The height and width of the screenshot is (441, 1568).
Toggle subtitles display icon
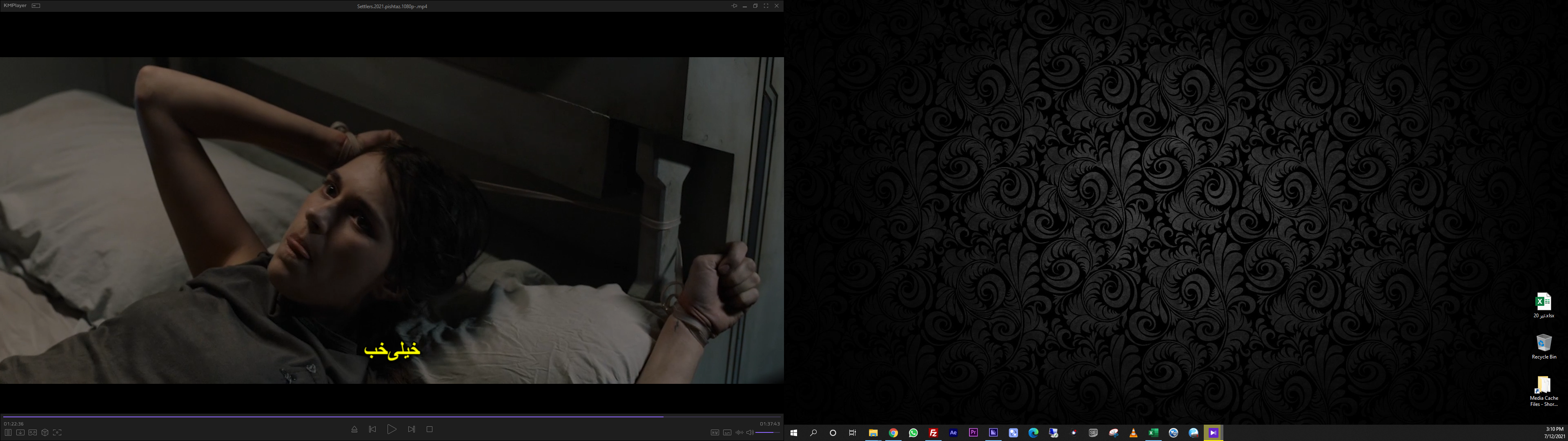[727, 432]
